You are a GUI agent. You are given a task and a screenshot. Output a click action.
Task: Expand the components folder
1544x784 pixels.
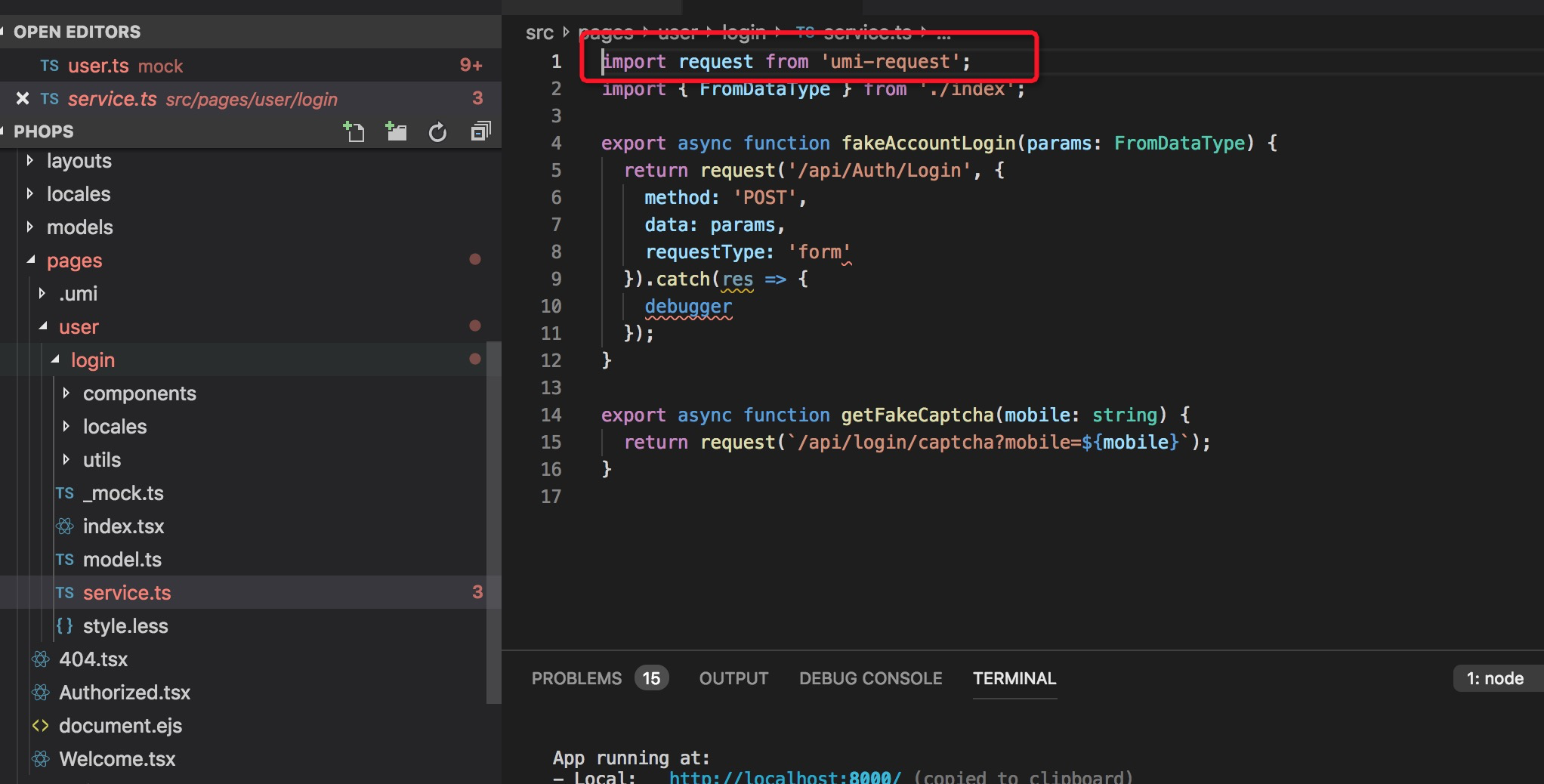(x=66, y=394)
